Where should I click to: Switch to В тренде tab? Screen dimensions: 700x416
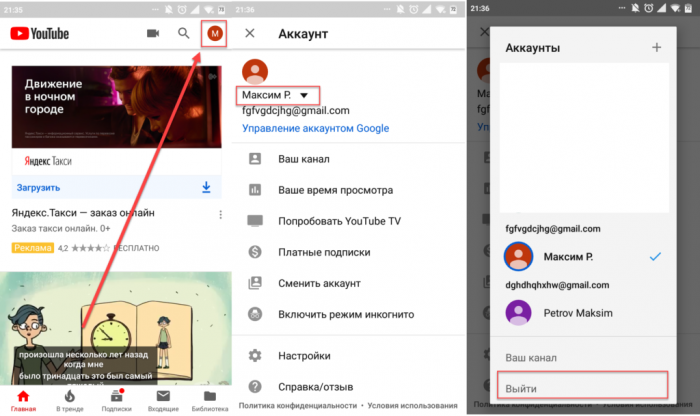pos(70,399)
